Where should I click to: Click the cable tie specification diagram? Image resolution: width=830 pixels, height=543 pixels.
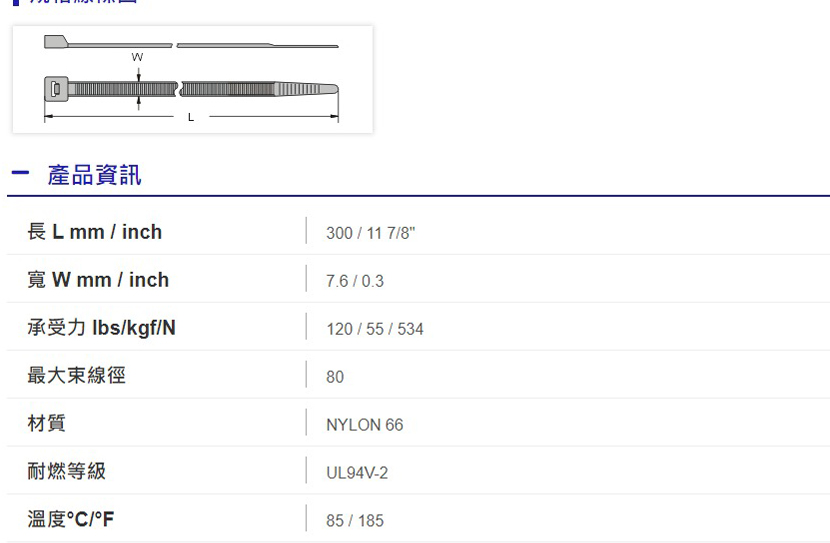[192, 80]
